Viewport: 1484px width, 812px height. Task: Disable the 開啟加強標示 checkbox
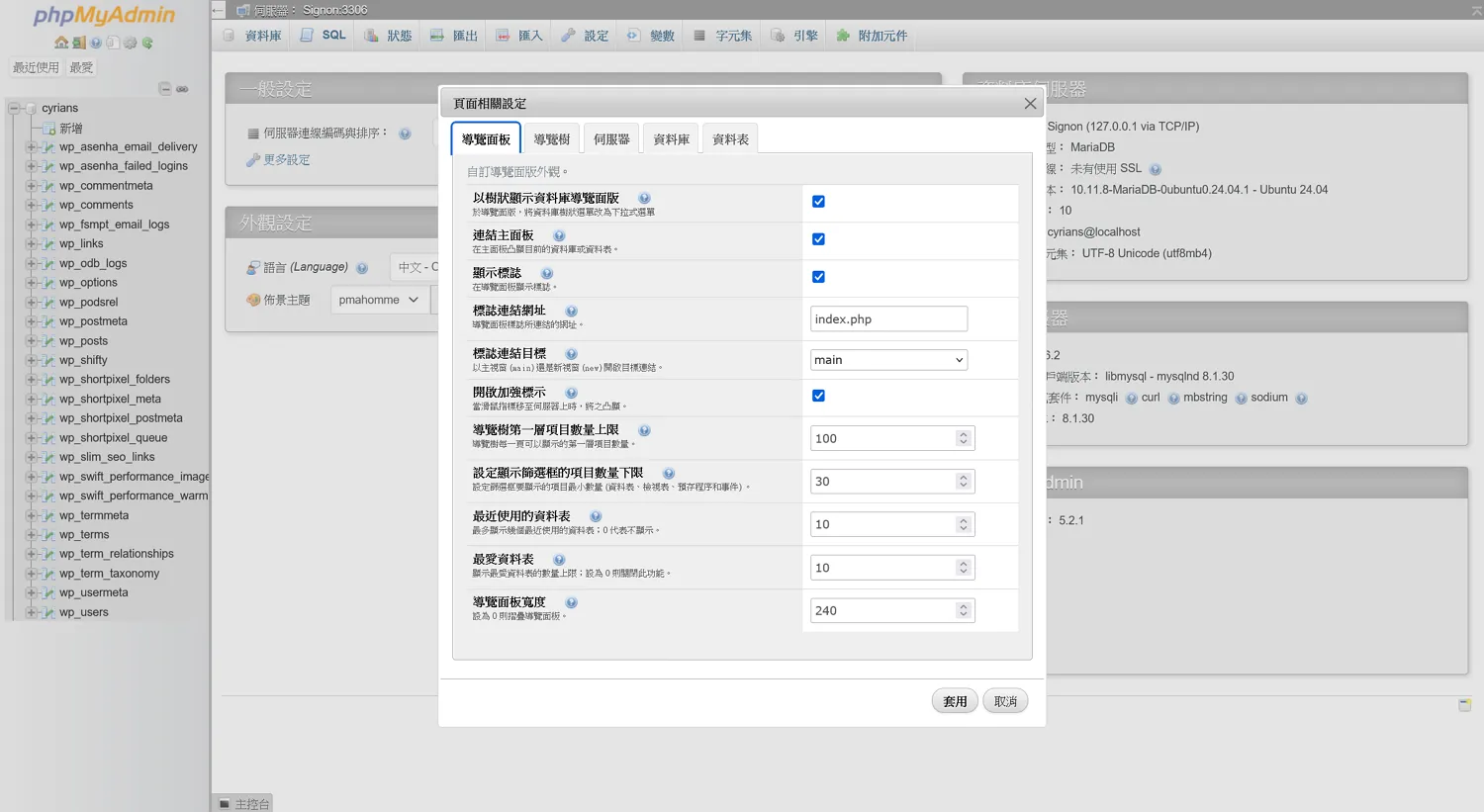coord(818,396)
